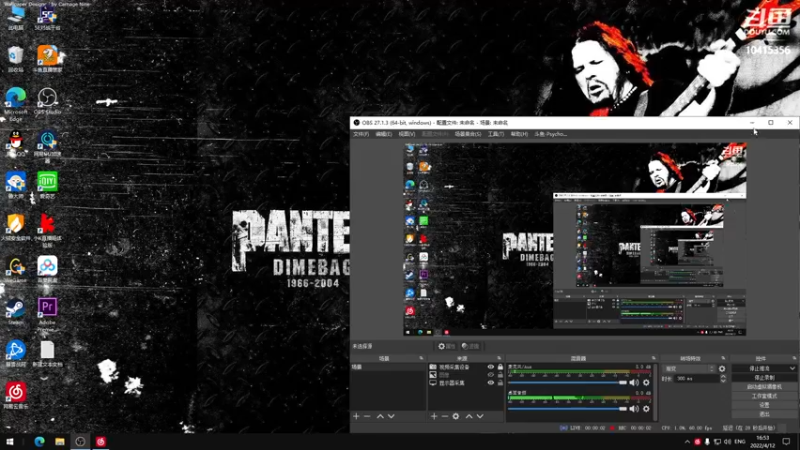The image size is (800, 450).
Task: Open desktop audio channel settings gear
Action: (646, 409)
